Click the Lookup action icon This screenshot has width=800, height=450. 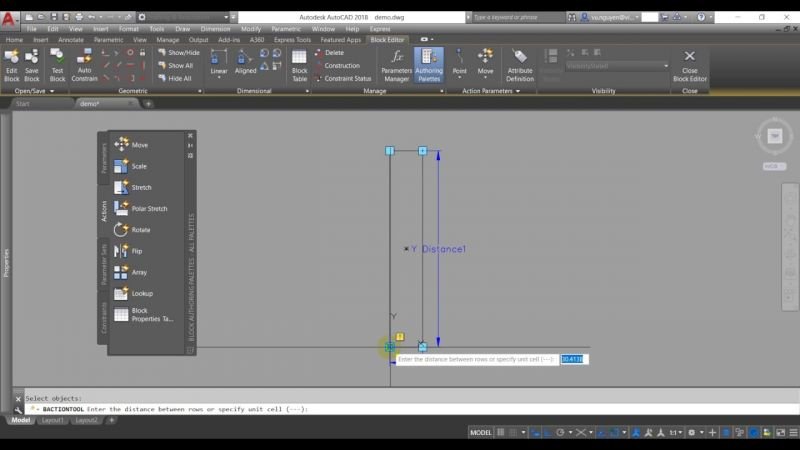coord(121,293)
